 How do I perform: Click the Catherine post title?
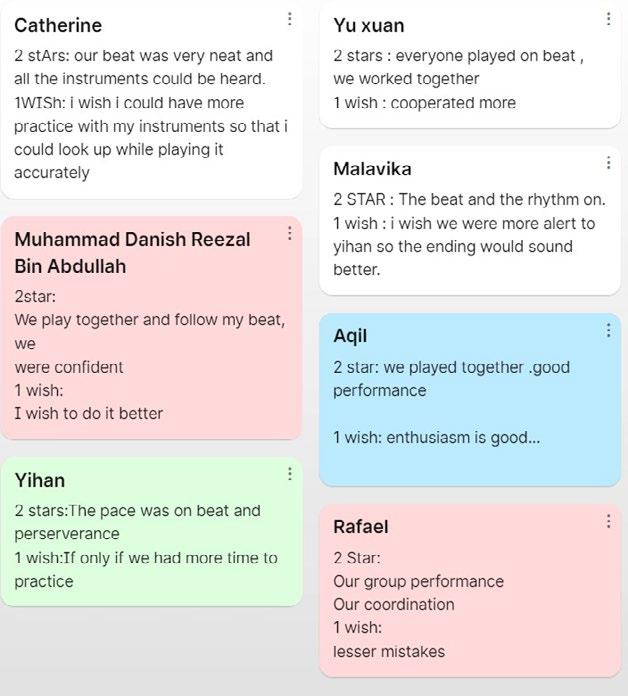click(x=58, y=25)
